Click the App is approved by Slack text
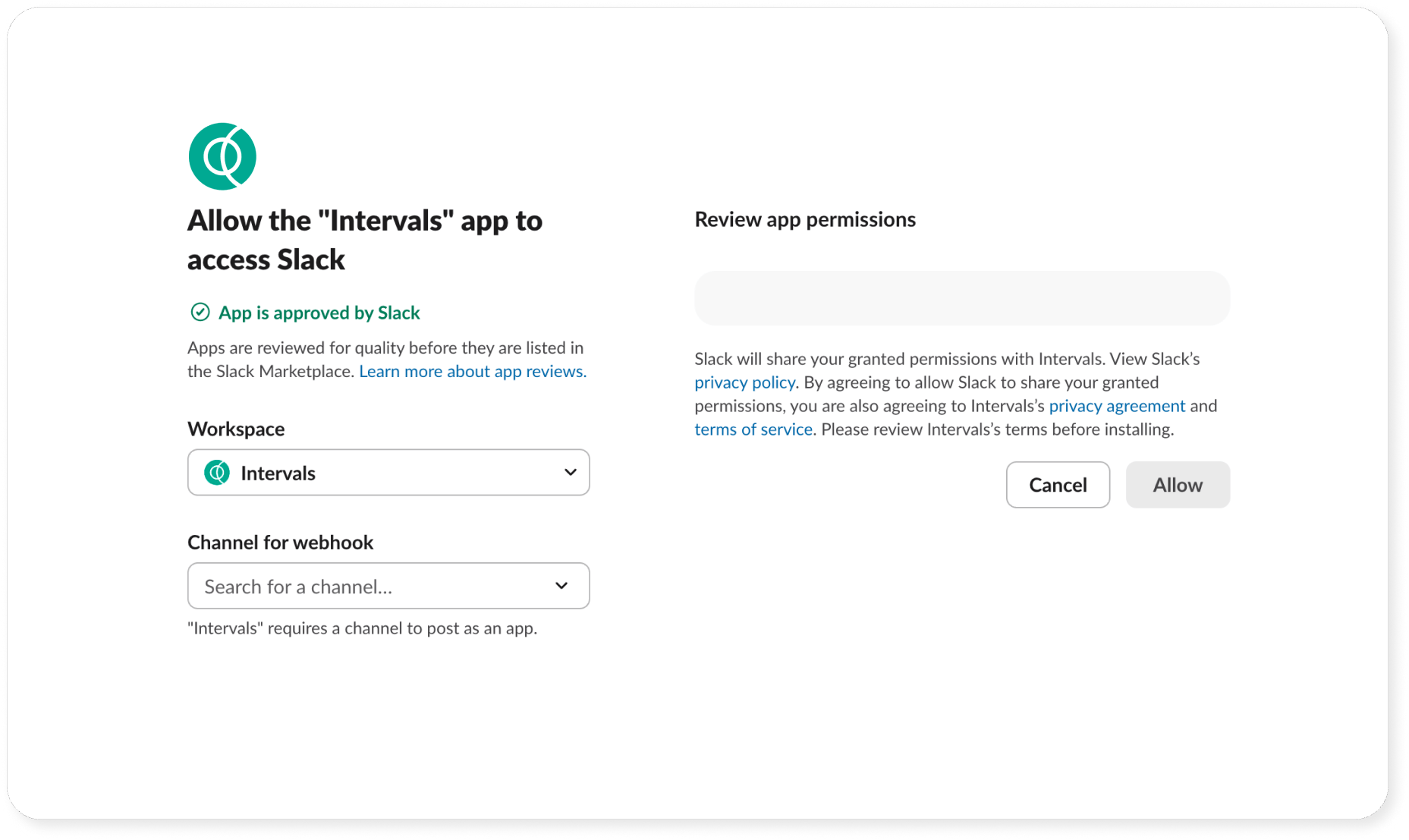Viewport: 1409px width, 840px height. tap(319, 313)
